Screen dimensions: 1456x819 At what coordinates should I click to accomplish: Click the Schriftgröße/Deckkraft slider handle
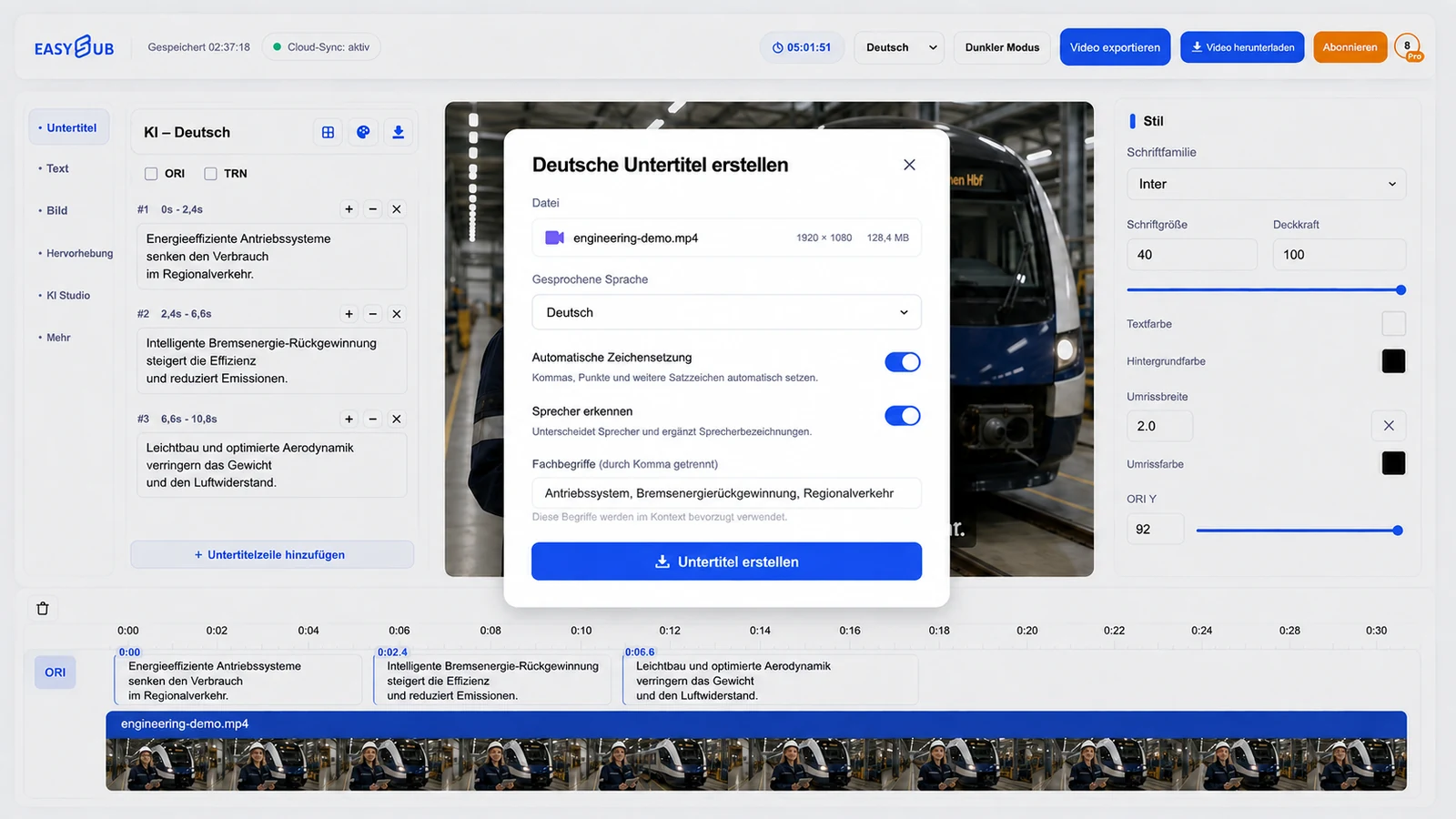click(x=1400, y=290)
